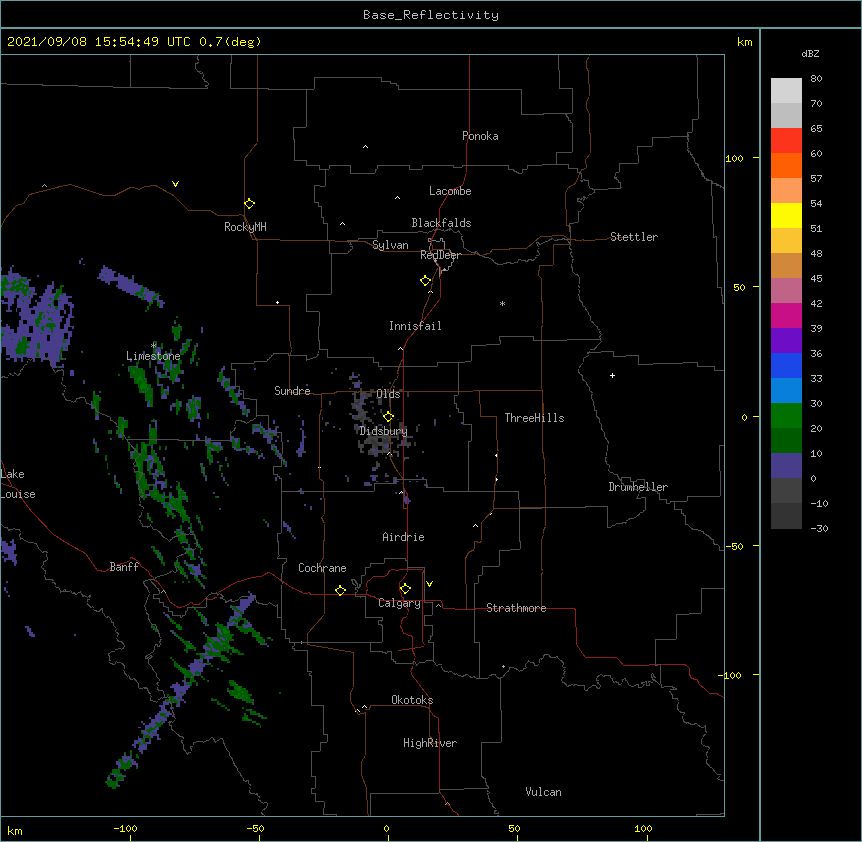Click the Airdrie city label

click(404, 537)
